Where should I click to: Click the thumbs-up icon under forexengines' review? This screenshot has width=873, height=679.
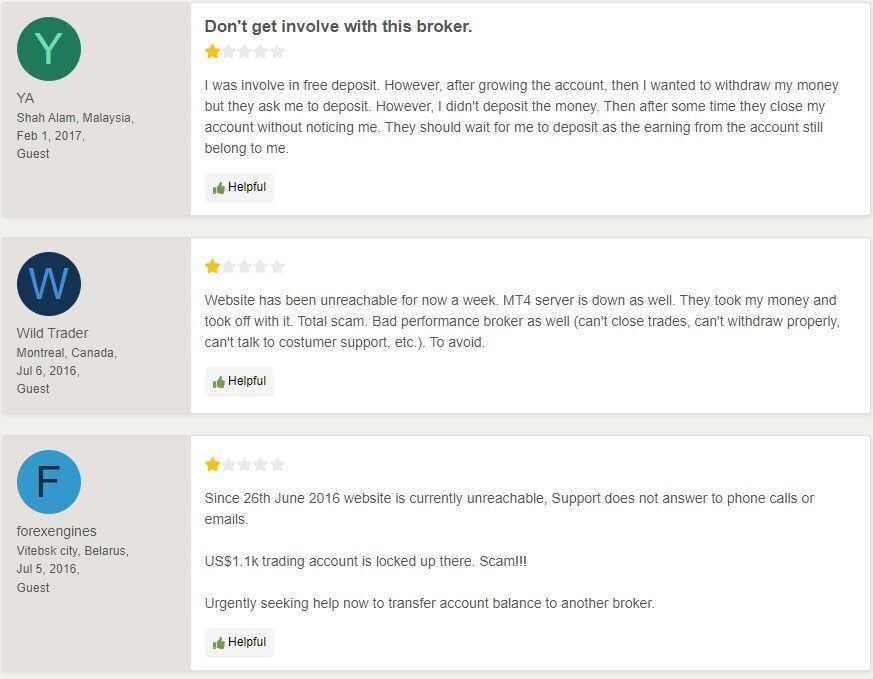pyautogui.click(x=218, y=643)
